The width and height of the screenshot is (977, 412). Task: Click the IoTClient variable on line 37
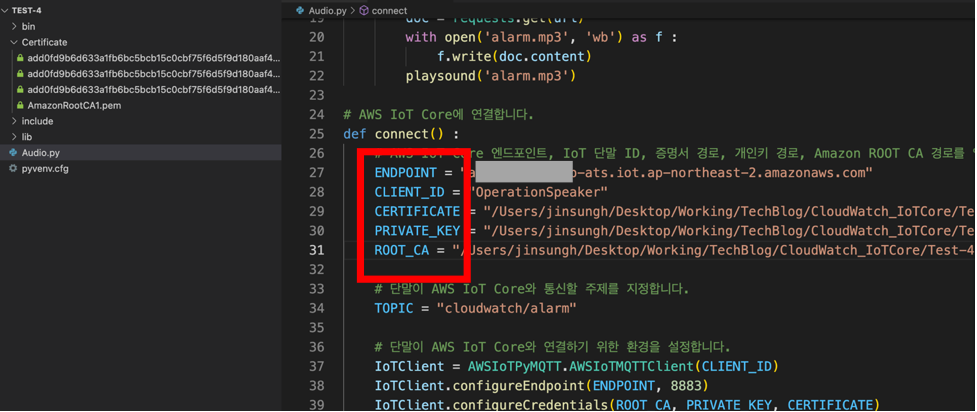click(409, 366)
